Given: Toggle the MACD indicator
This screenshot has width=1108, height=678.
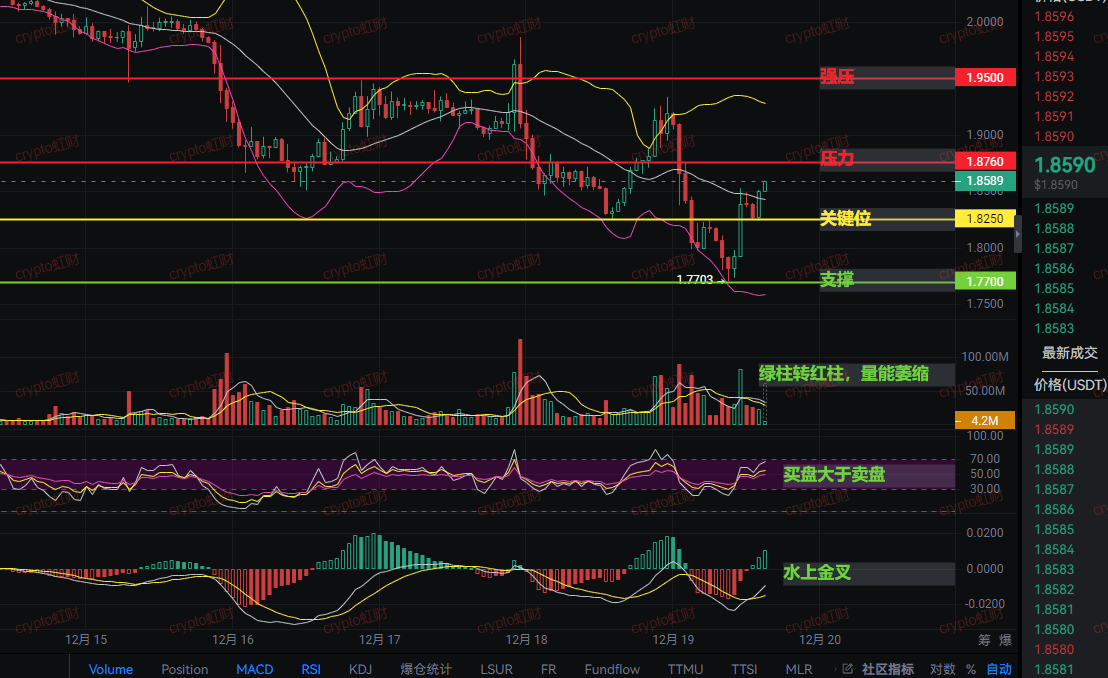Looking at the screenshot, I should (254, 669).
